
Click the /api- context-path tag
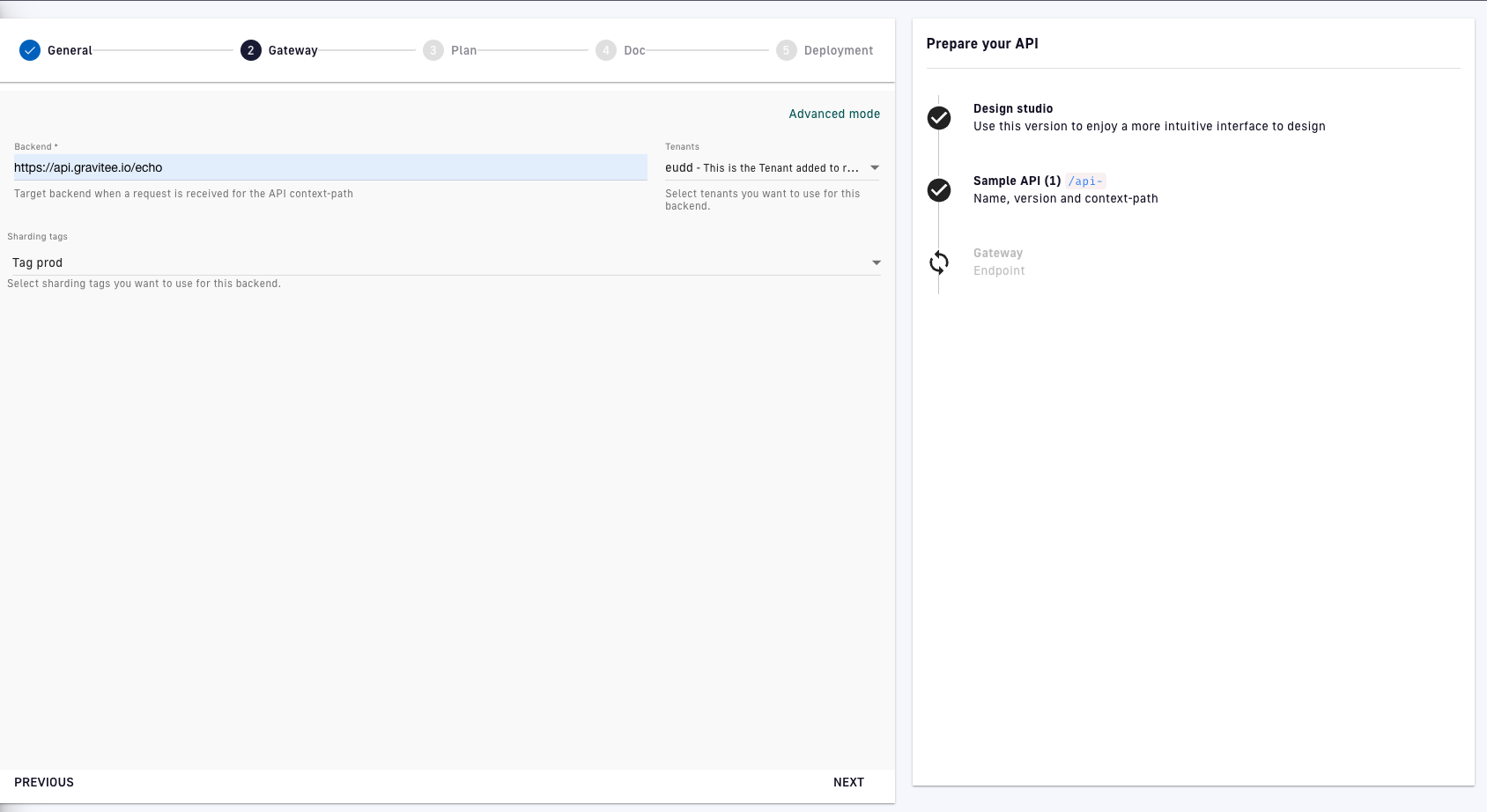1085,181
